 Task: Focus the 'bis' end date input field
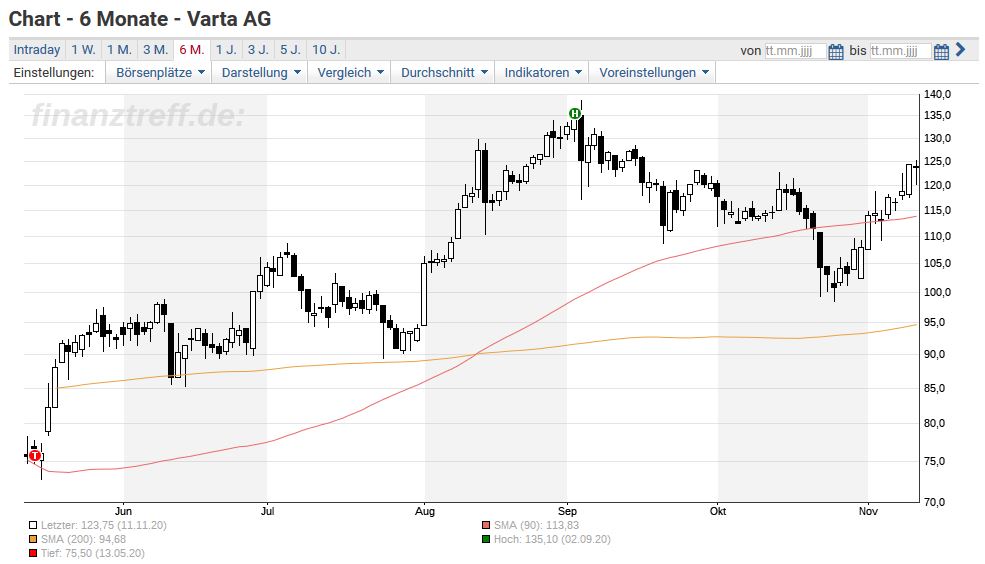tap(900, 51)
